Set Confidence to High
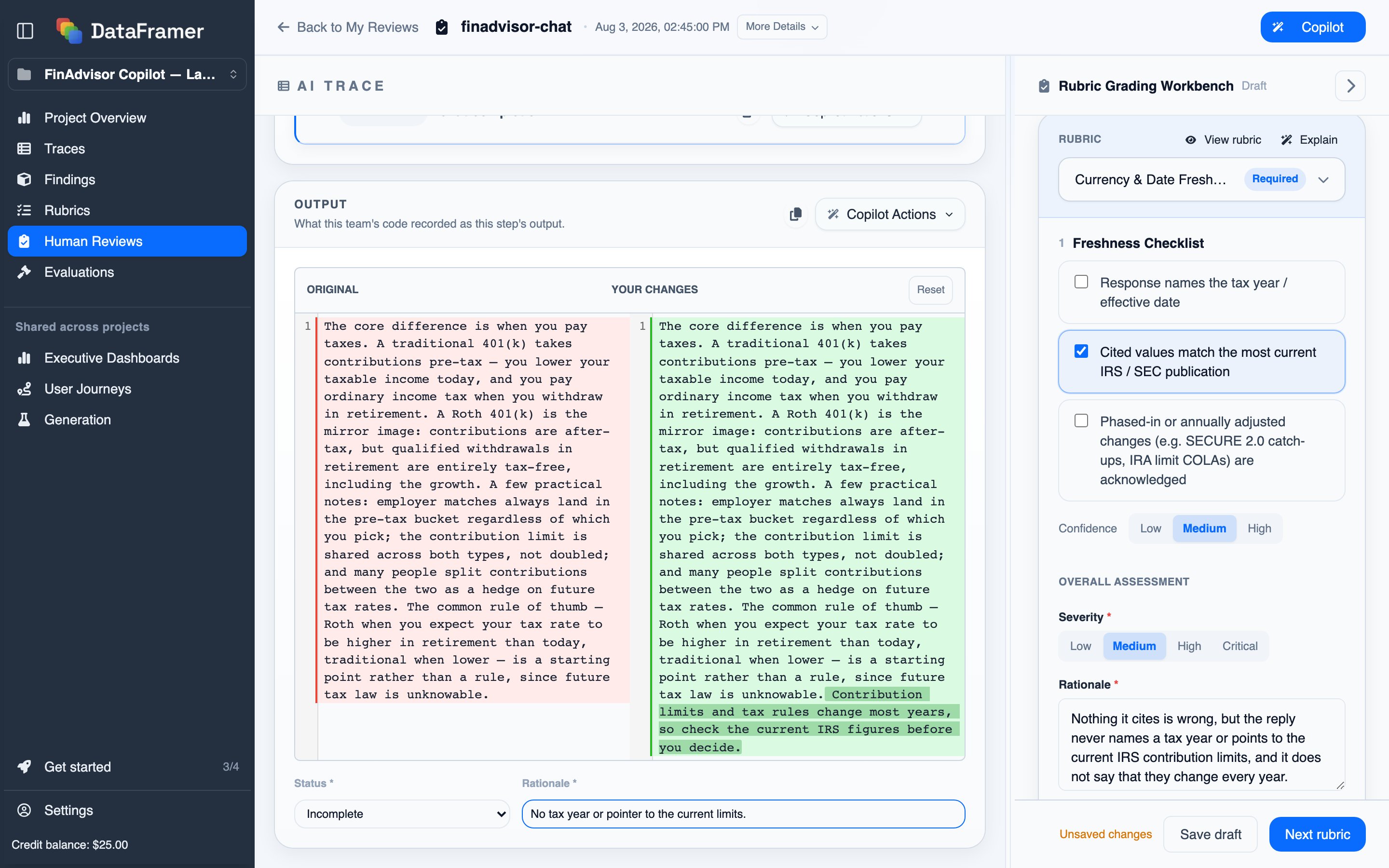The height and width of the screenshot is (868, 1389). point(1259,528)
